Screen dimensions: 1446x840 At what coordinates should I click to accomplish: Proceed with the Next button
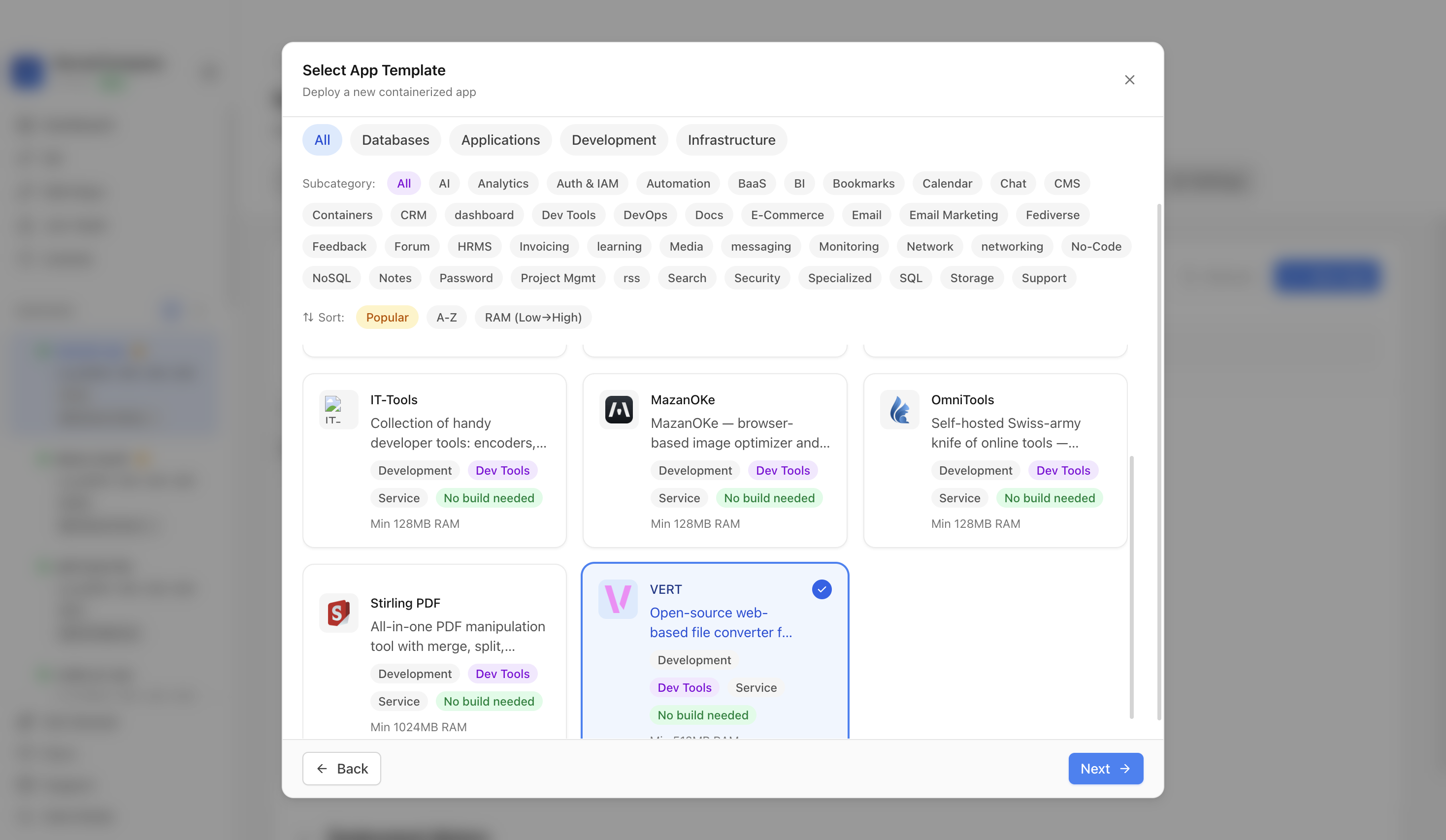click(1105, 769)
